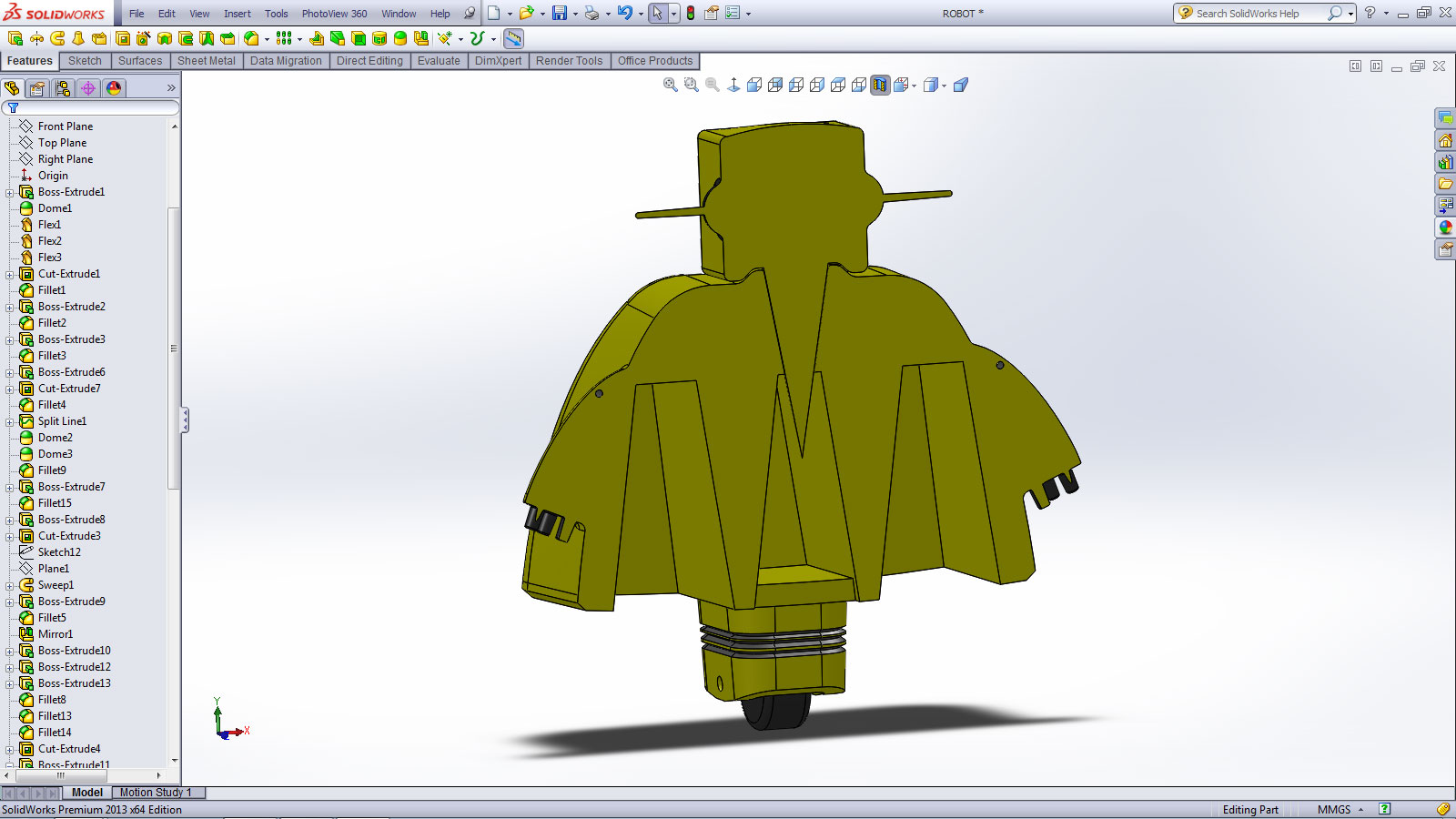Image resolution: width=1456 pixels, height=819 pixels.
Task: Select the Front Plane tree item
Action: tap(65, 126)
